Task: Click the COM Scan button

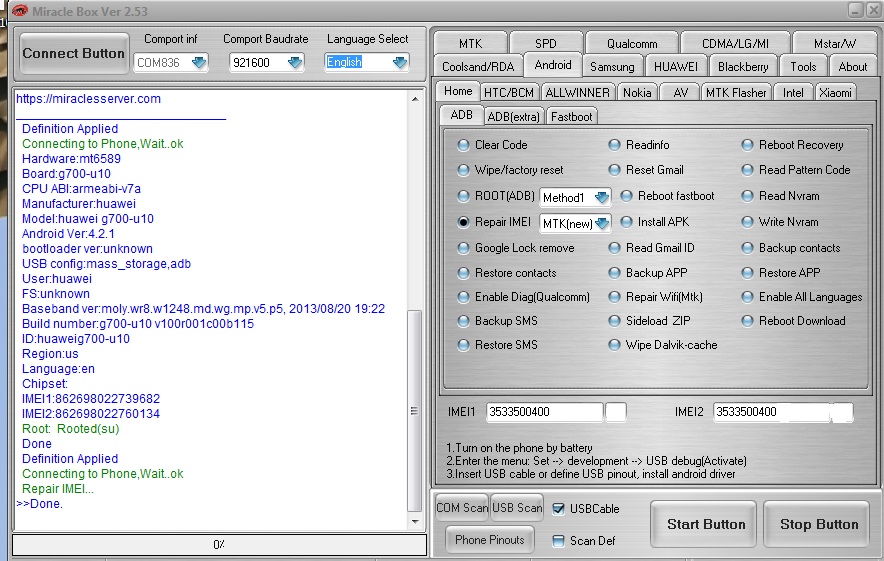Action: [462, 508]
